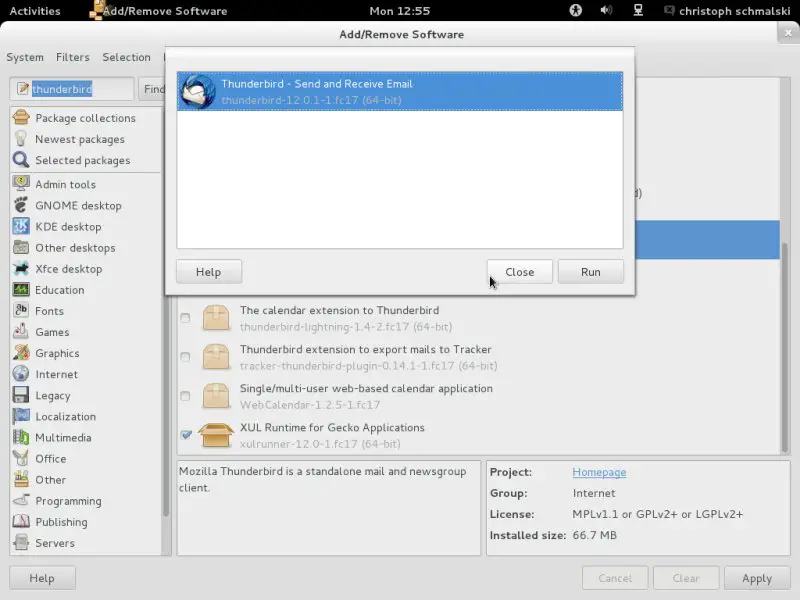Open the Activities overview
This screenshot has width=800, height=600.
coord(35,11)
